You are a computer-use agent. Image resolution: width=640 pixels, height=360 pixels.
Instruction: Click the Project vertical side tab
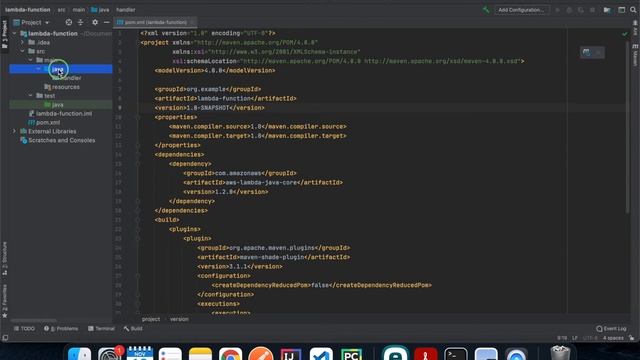[4, 34]
